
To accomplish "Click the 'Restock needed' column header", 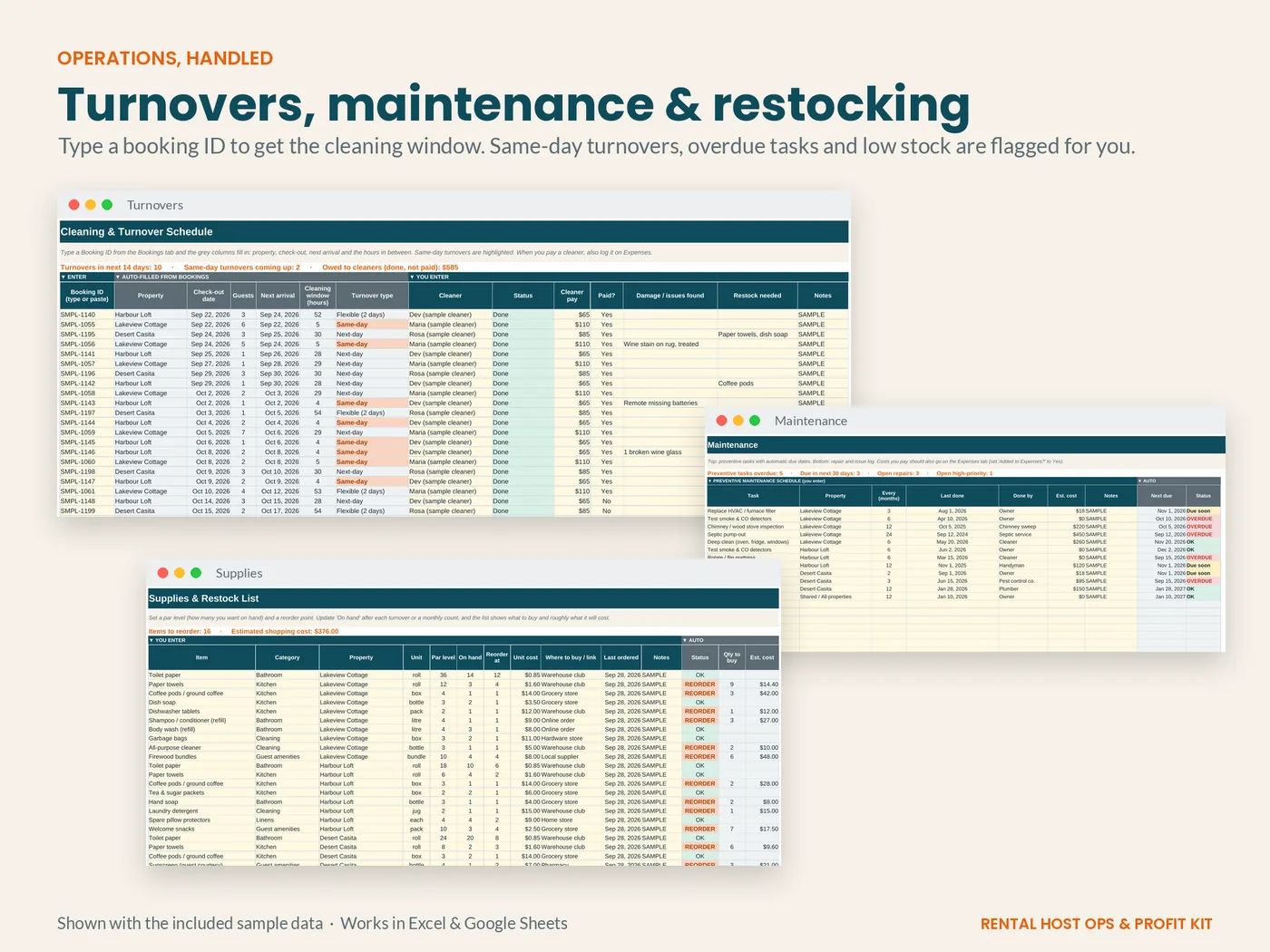I will tap(757, 296).
